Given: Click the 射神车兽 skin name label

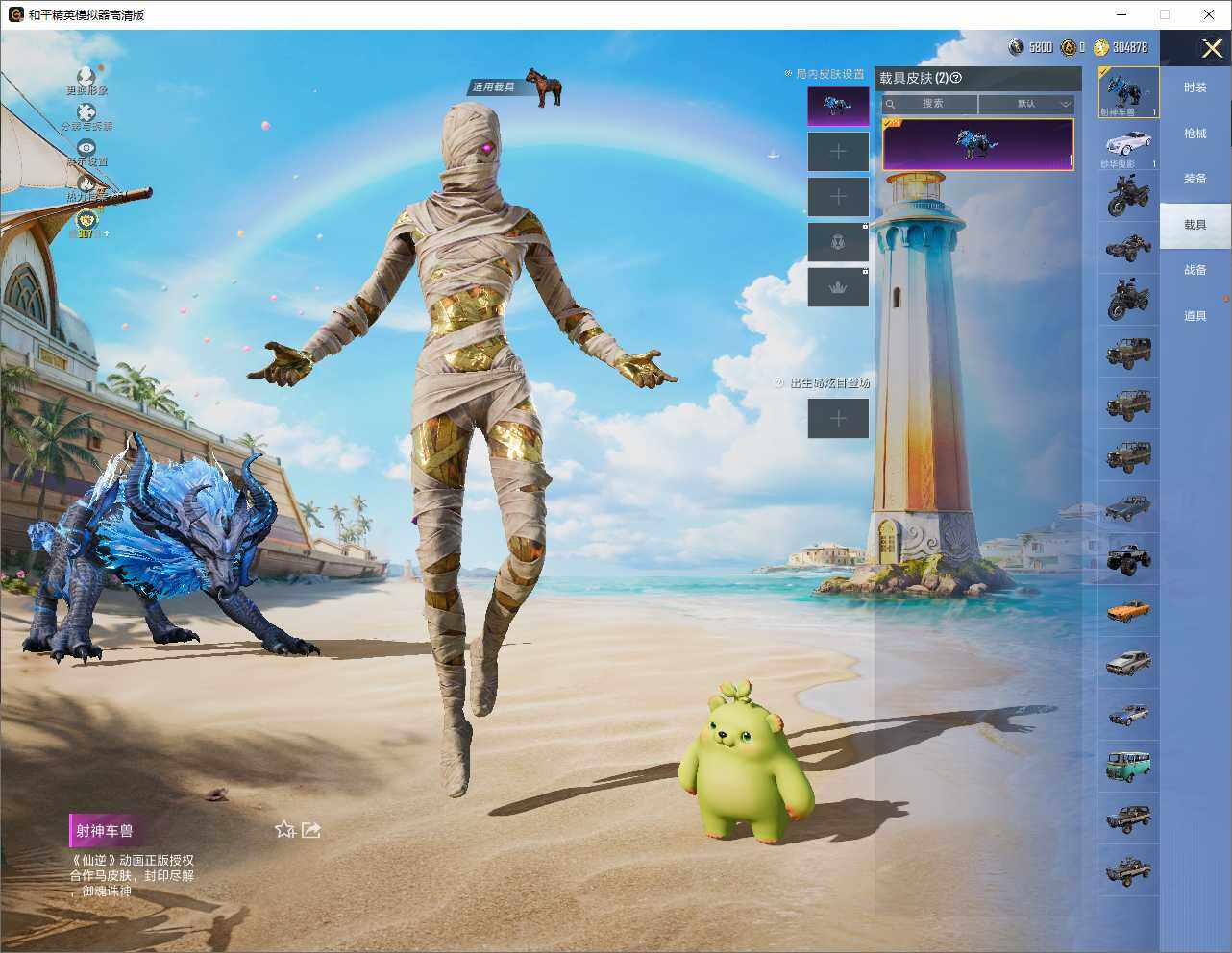Looking at the screenshot, I should pos(105,831).
